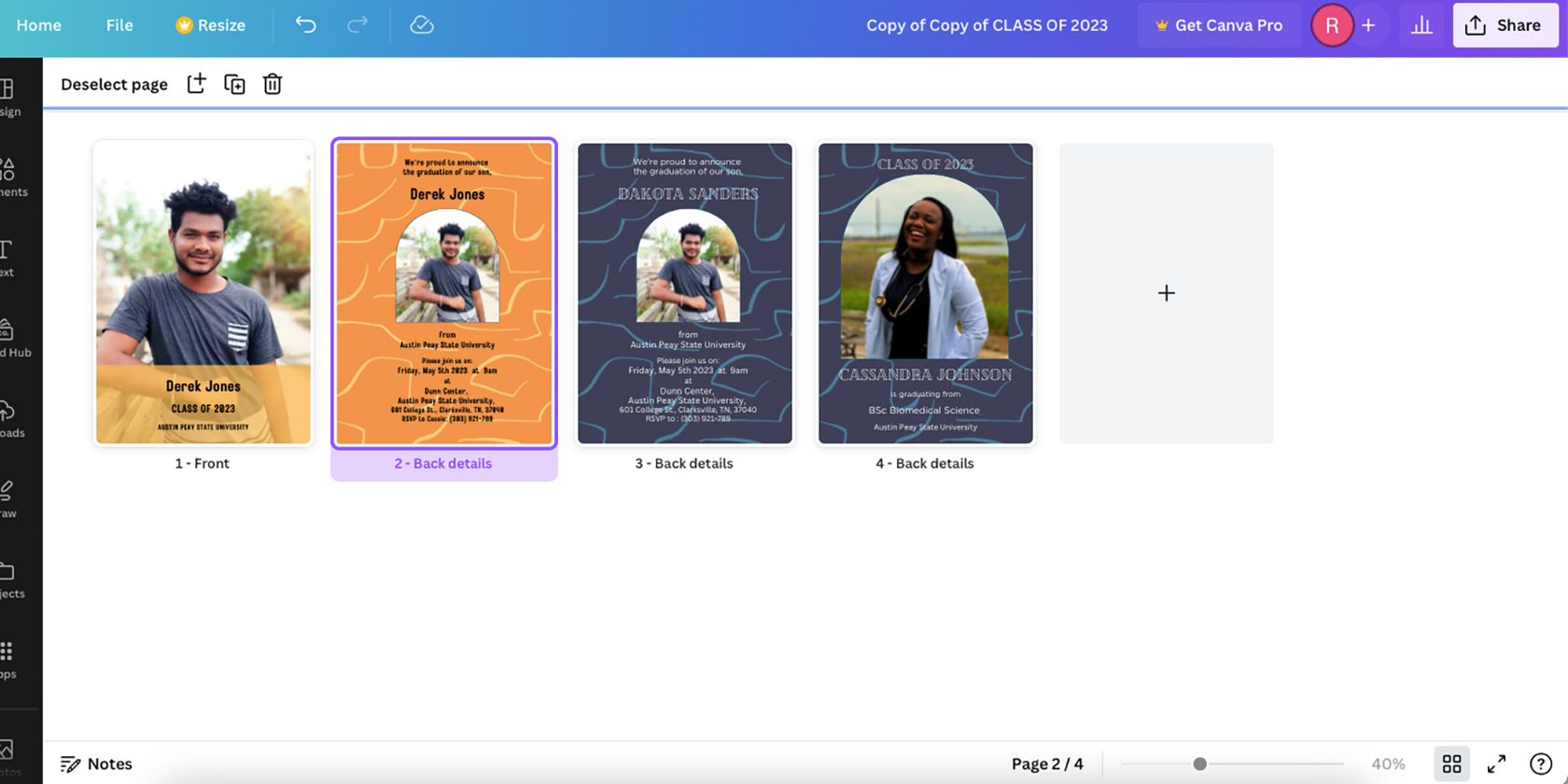Click the Redo arrow icon
This screenshot has height=784, width=1568.
click(x=357, y=25)
